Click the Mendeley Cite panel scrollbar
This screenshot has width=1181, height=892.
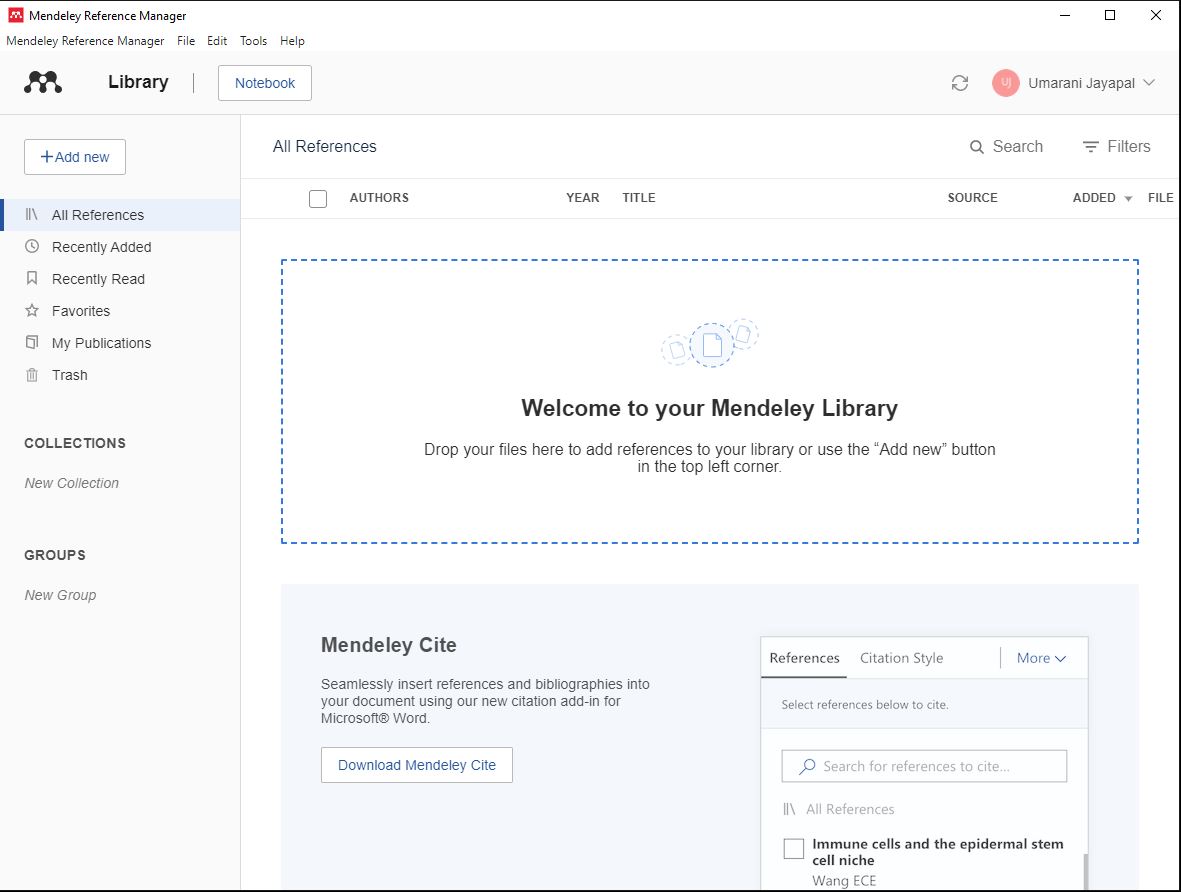(x=1085, y=872)
